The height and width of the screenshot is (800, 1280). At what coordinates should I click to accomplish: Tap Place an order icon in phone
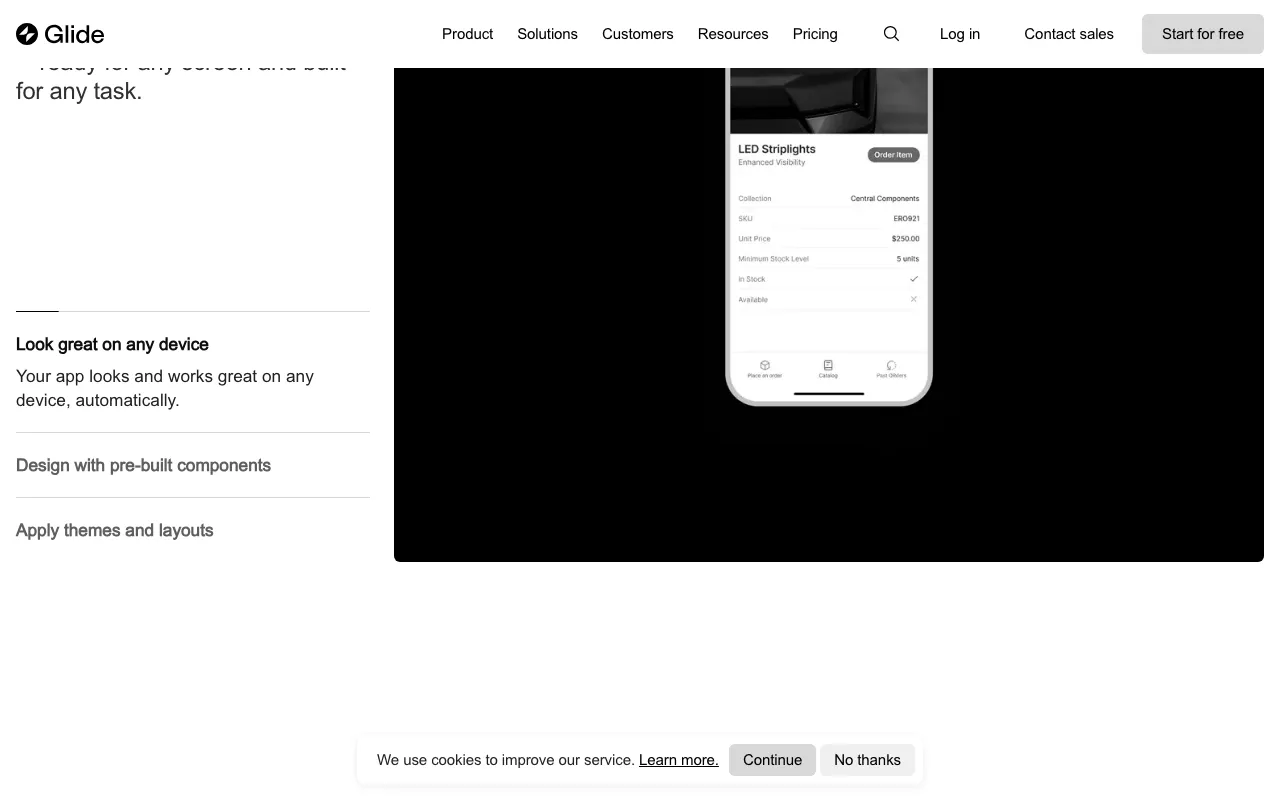(x=765, y=369)
